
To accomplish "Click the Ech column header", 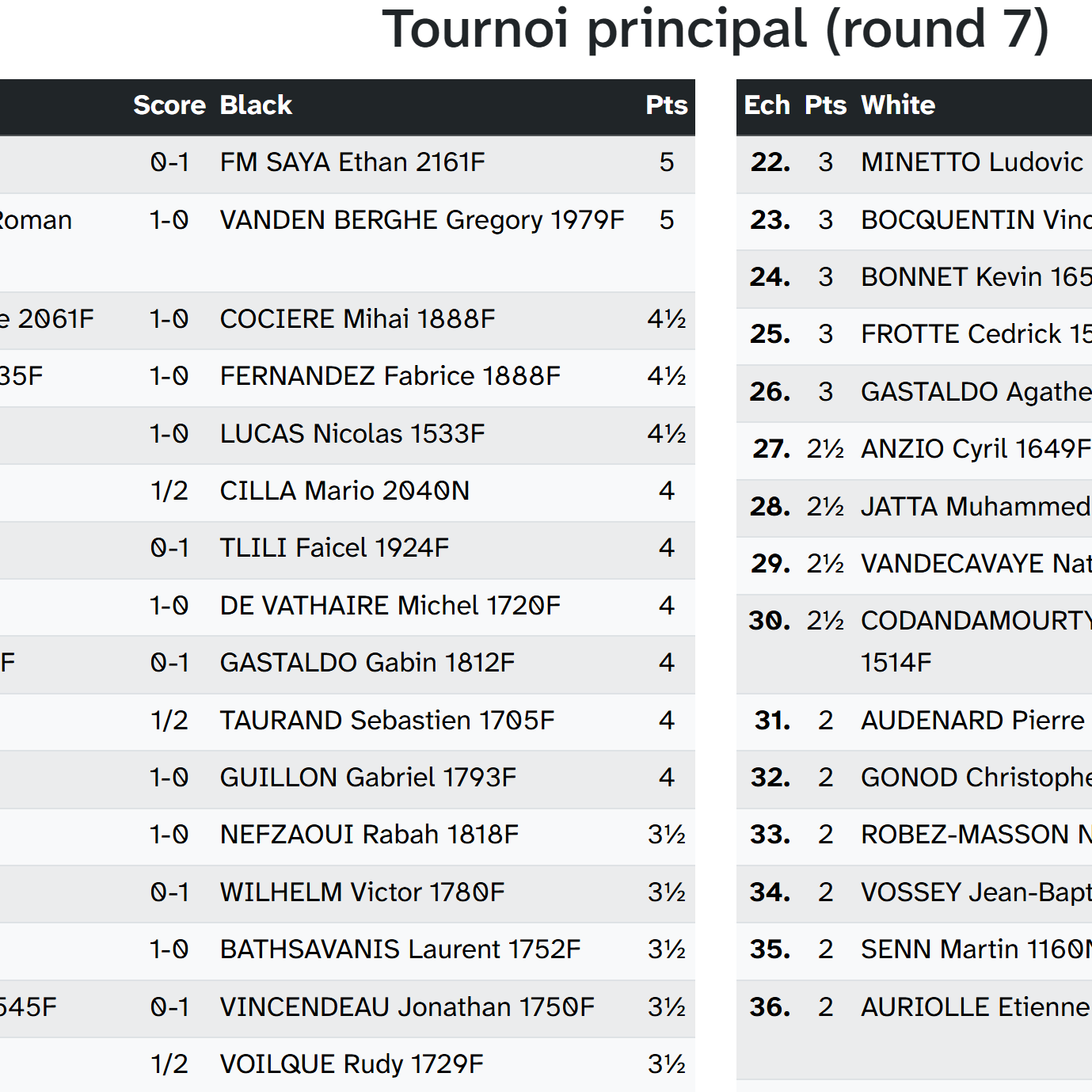I will pyautogui.click(x=767, y=105).
